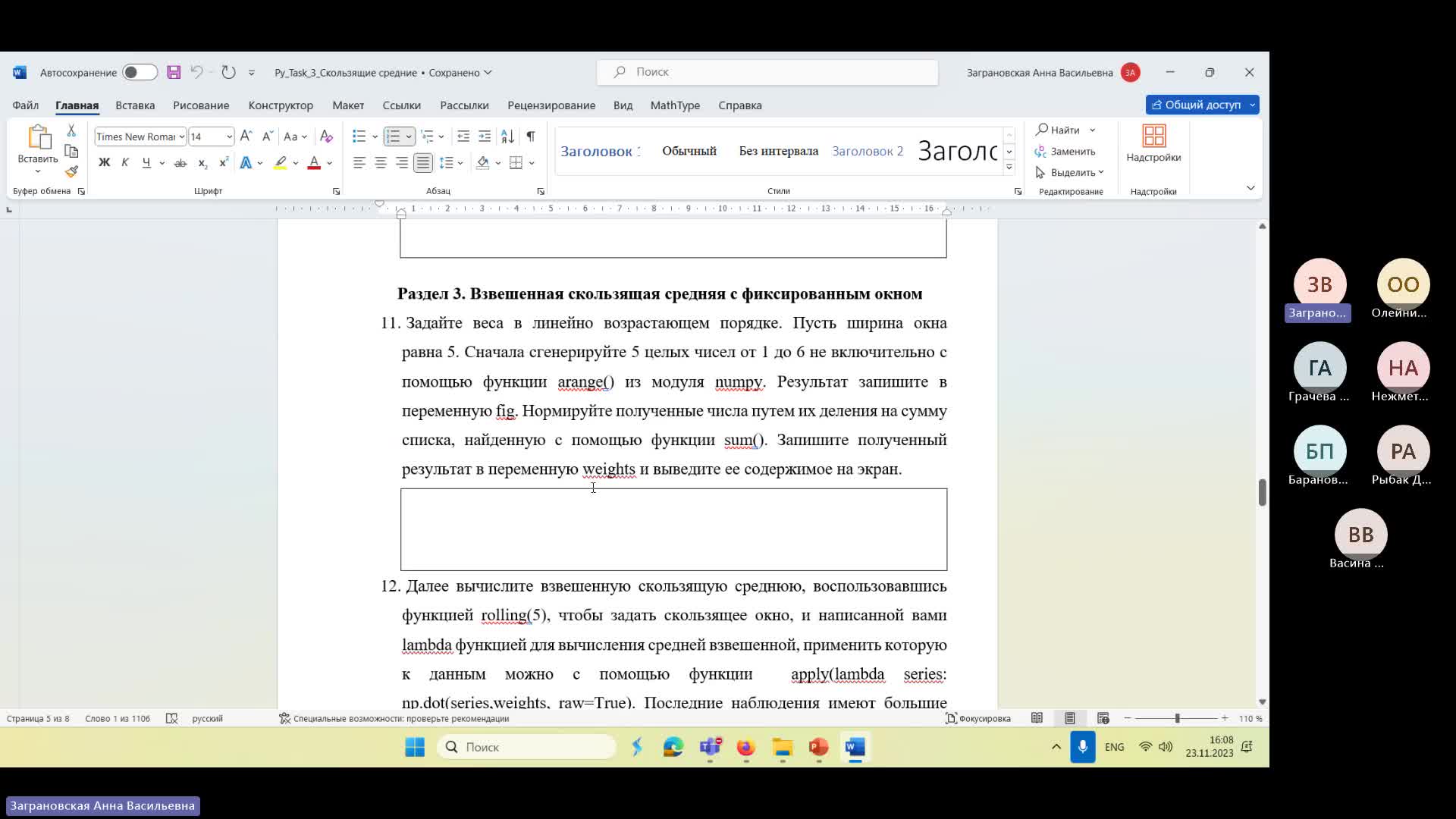The height and width of the screenshot is (819, 1456).
Task: Toggle paragraph marks display (¶)
Action: point(531,136)
